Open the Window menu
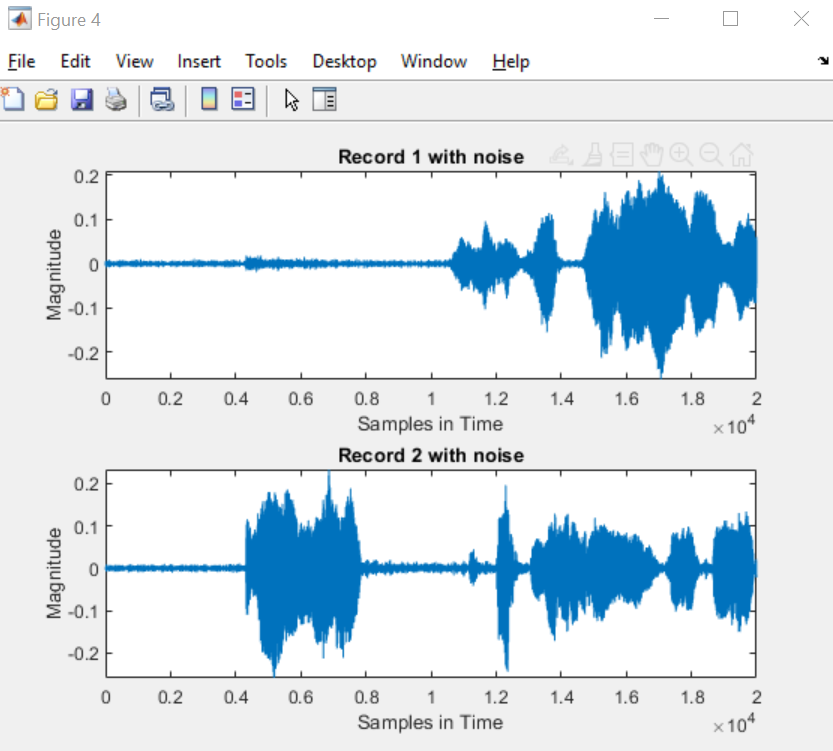This screenshot has height=751, width=833. (434, 62)
